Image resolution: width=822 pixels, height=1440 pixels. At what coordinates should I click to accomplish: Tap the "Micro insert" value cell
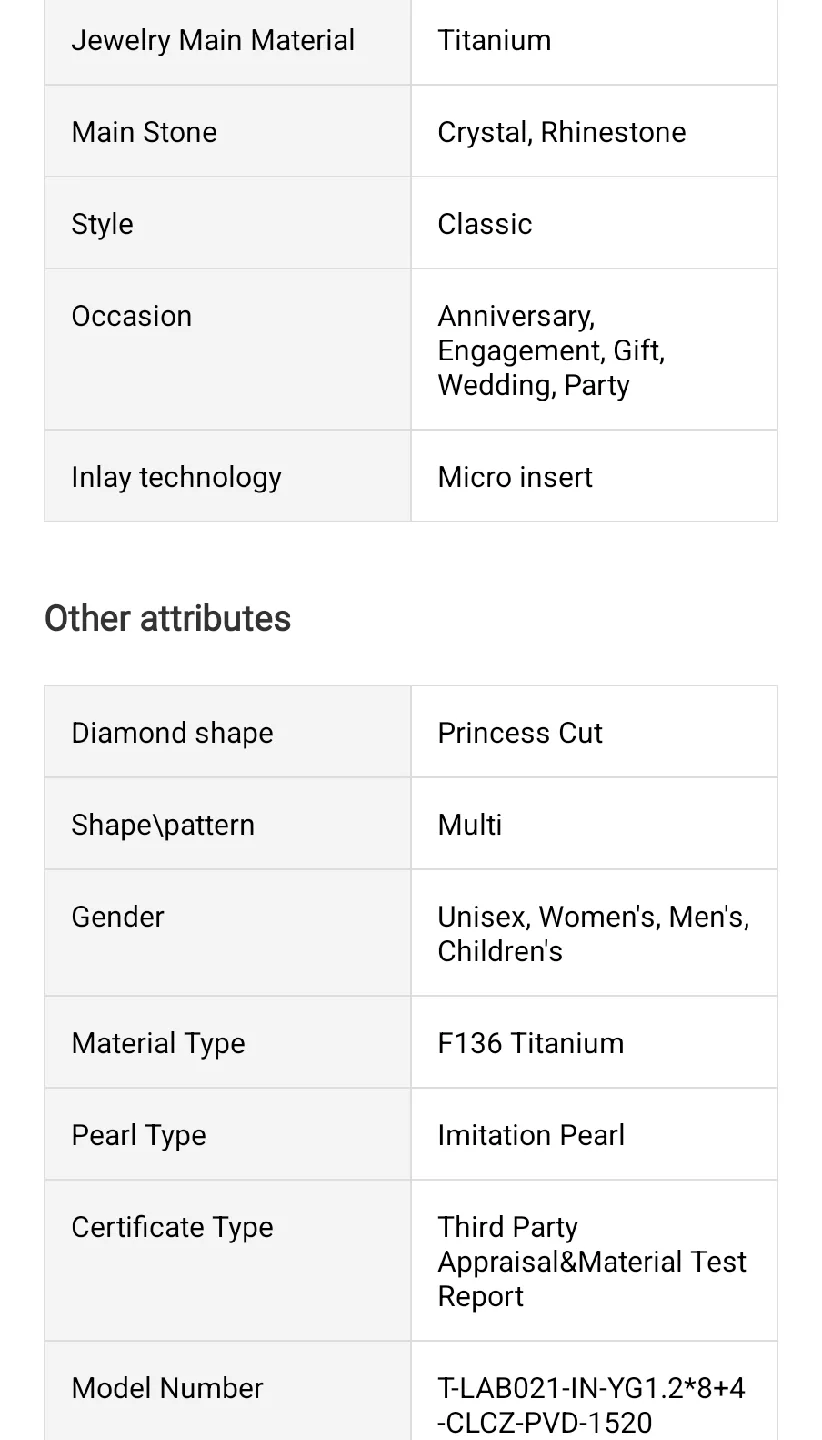pos(514,477)
